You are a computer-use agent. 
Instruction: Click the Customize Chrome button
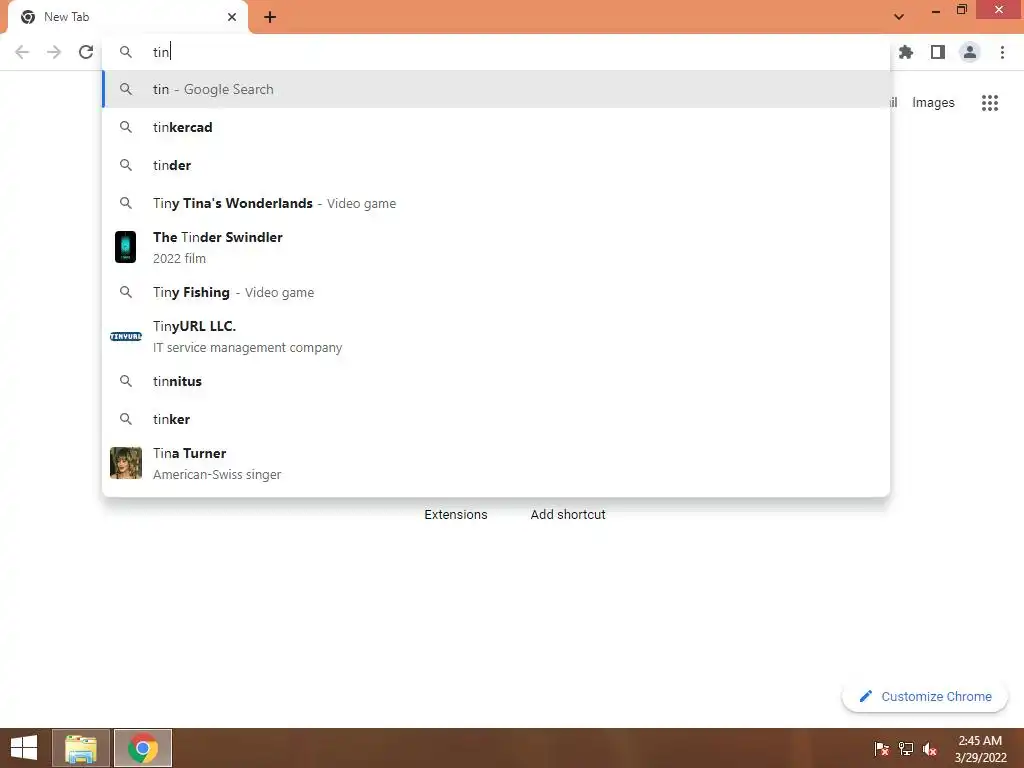(925, 696)
